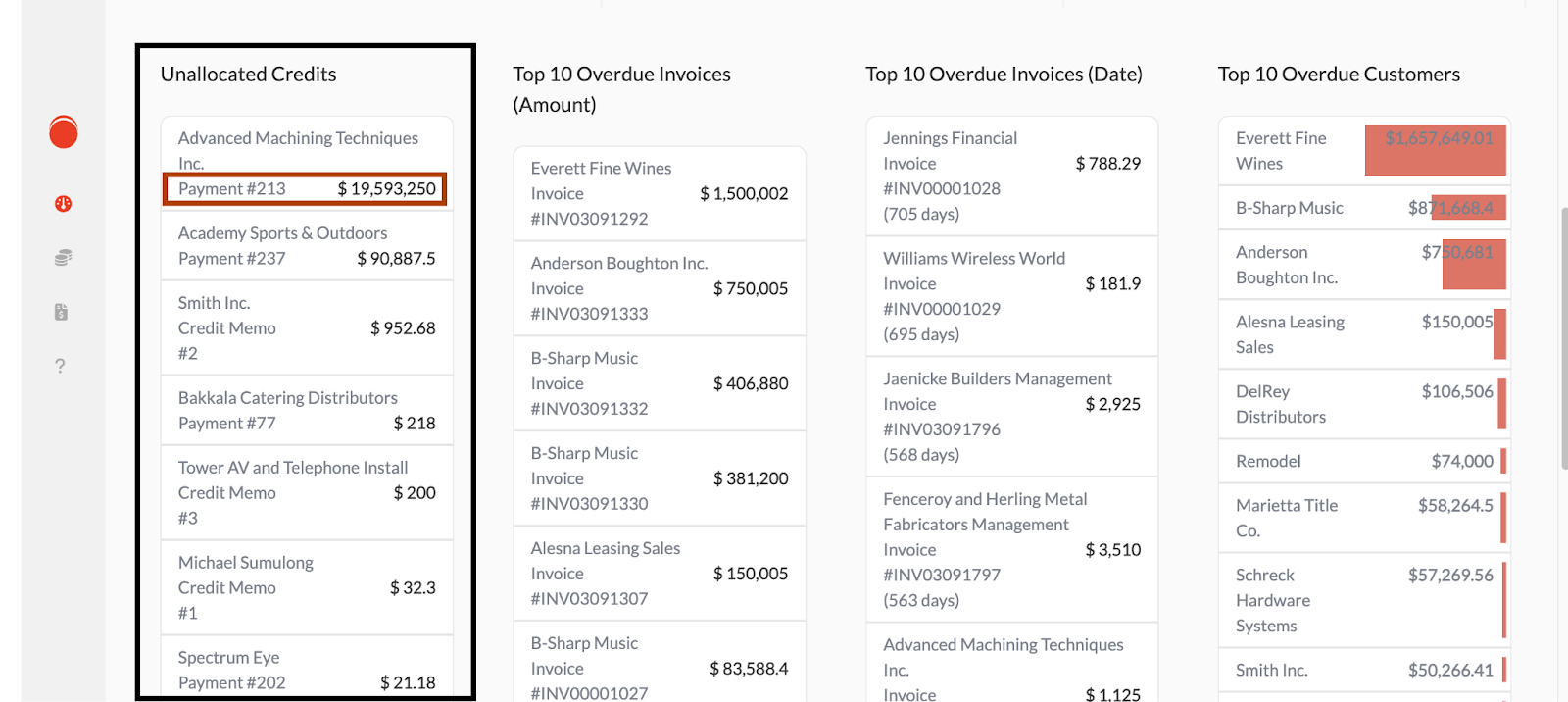The image size is (1568, 702).
Task: Click the (568 days) overdue label
Action: (x=921, y=455)
